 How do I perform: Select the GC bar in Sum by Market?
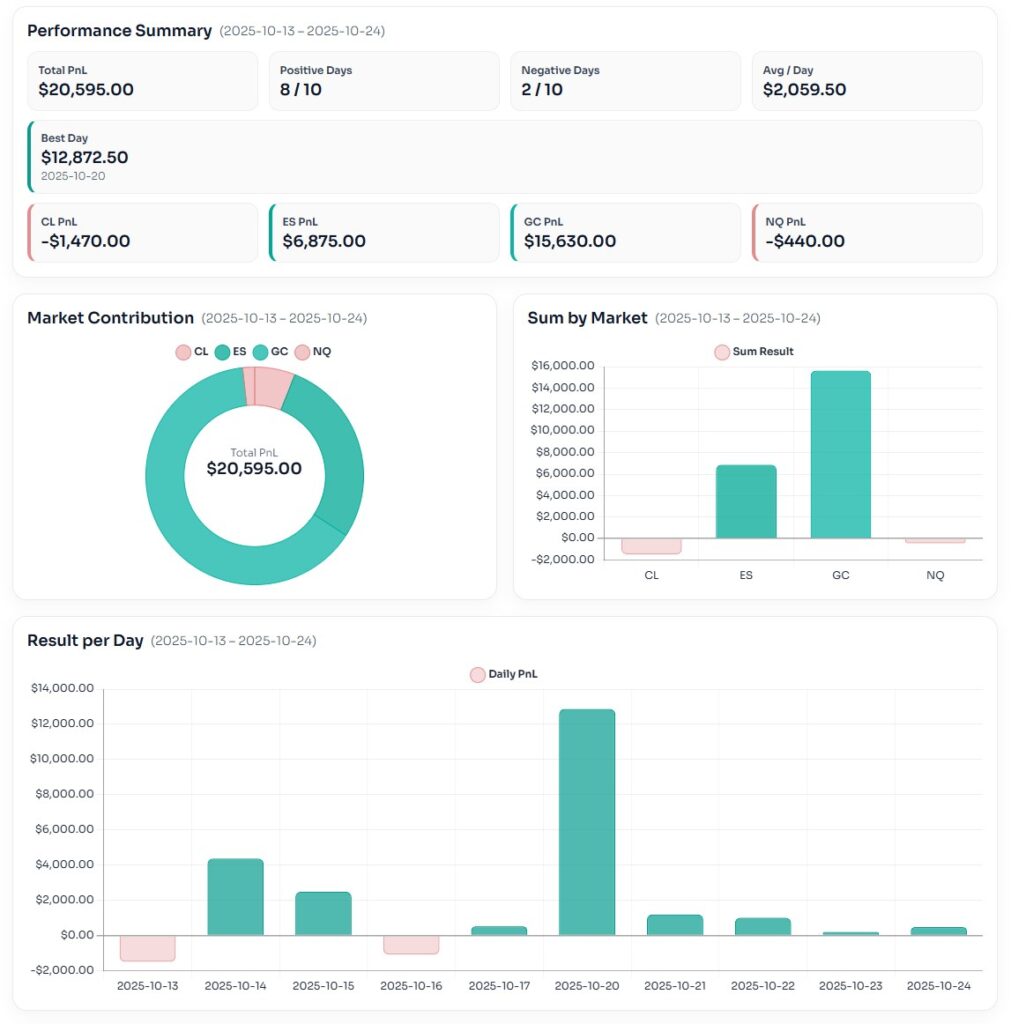click(840, 455)
